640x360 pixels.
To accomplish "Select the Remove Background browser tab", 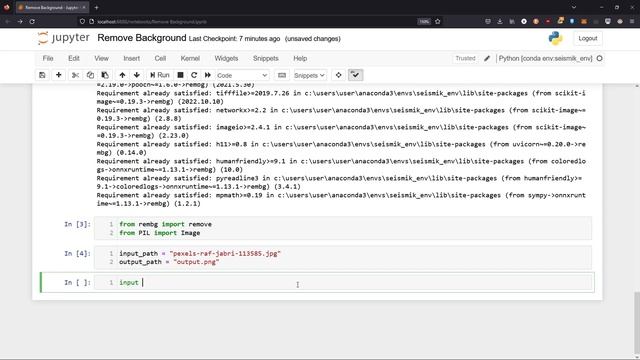I will pyautogui.click(x=52, y=7).
